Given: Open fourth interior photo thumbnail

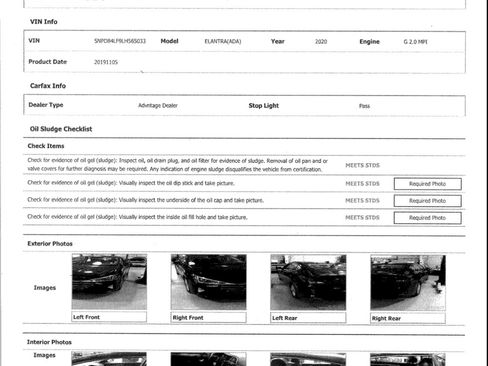Looking at the screenshot, I should pos(408,360).
